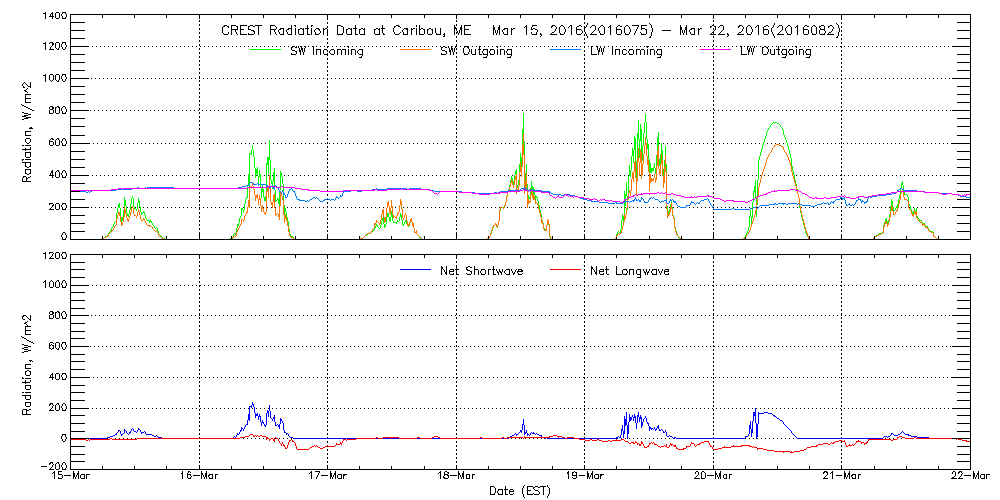This screenshot has height=500, width=1000.
Task: Click the 15-Mar x-axis tick label
Action: coord(72,477)
